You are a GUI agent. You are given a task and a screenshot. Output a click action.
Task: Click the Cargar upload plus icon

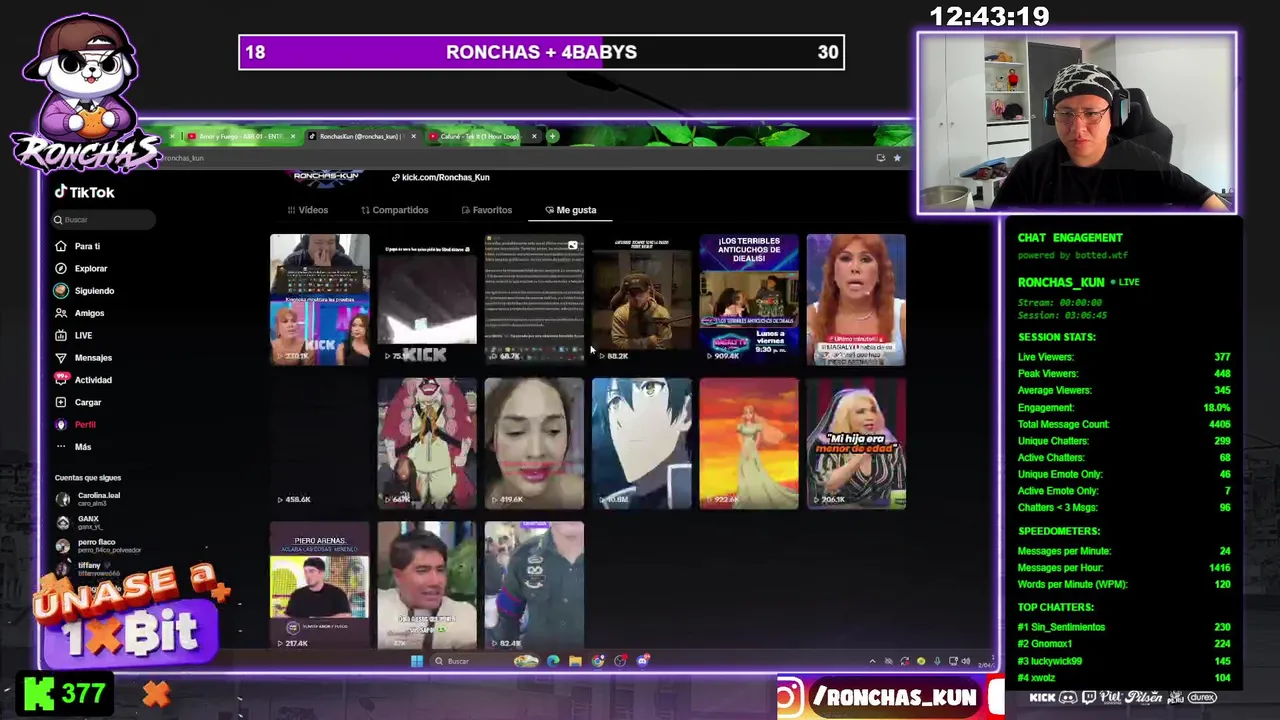coord(61,402)
